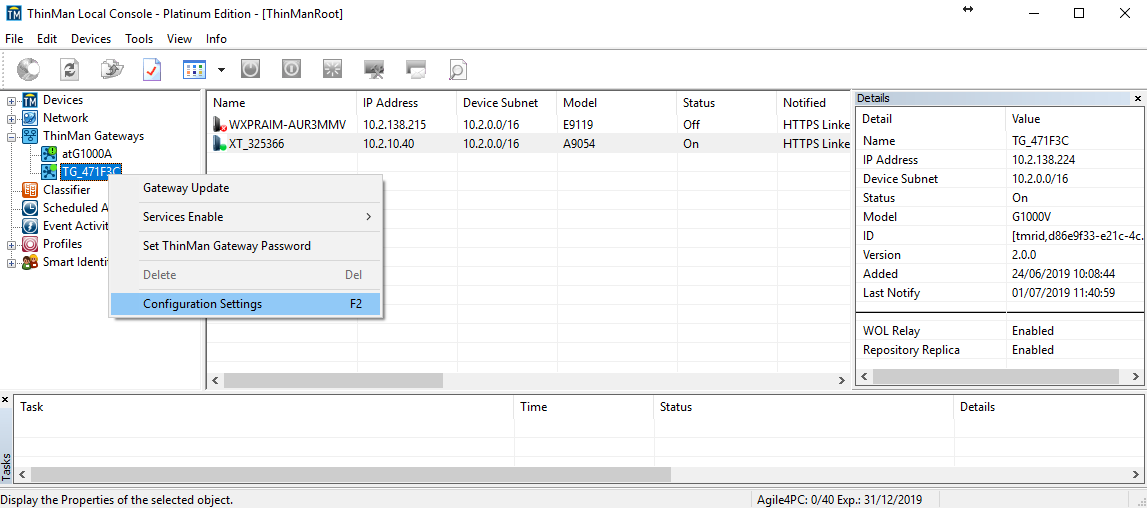Expand the Network tree node

tap(11, 119)
